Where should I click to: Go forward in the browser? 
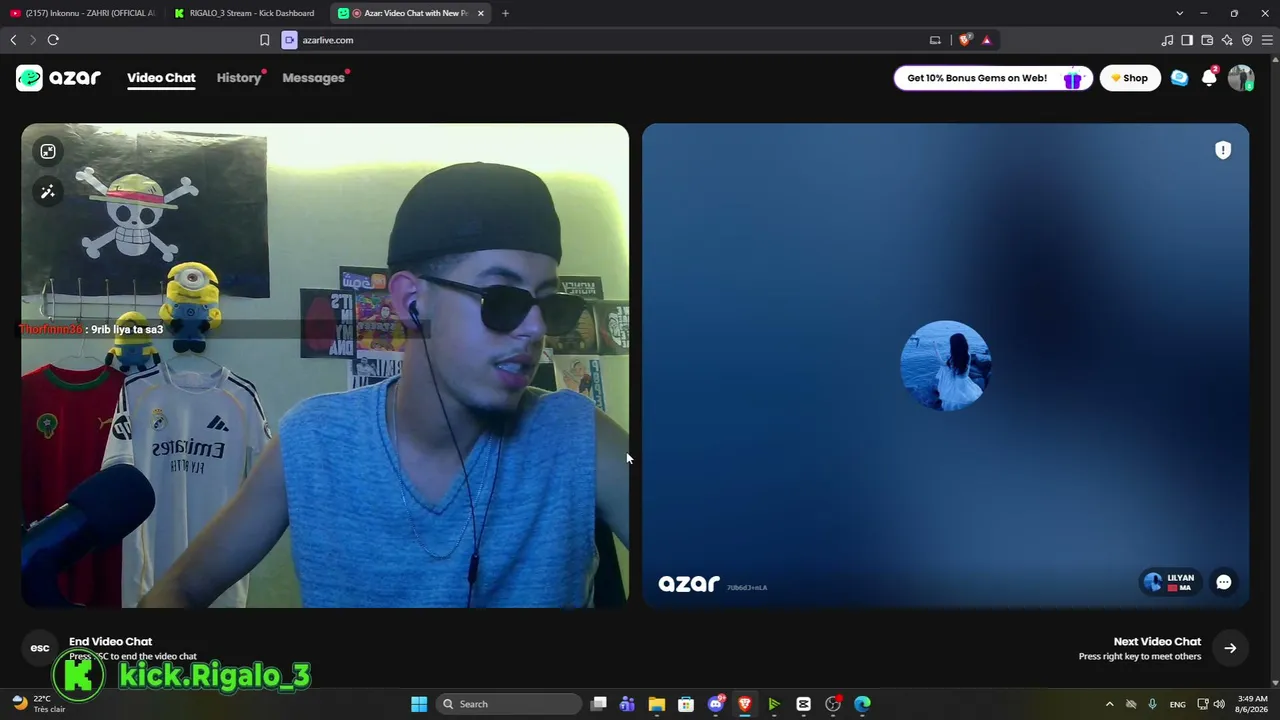(33, 40)
